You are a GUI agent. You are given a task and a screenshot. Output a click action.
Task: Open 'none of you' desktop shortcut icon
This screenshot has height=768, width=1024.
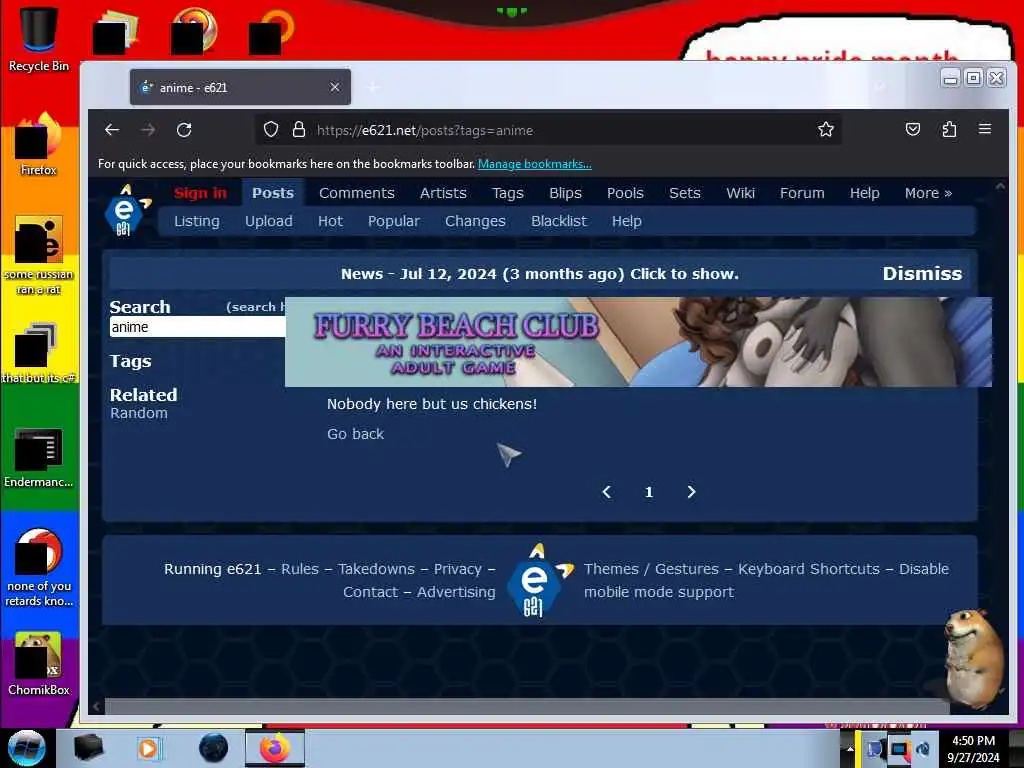click(38, 567)
